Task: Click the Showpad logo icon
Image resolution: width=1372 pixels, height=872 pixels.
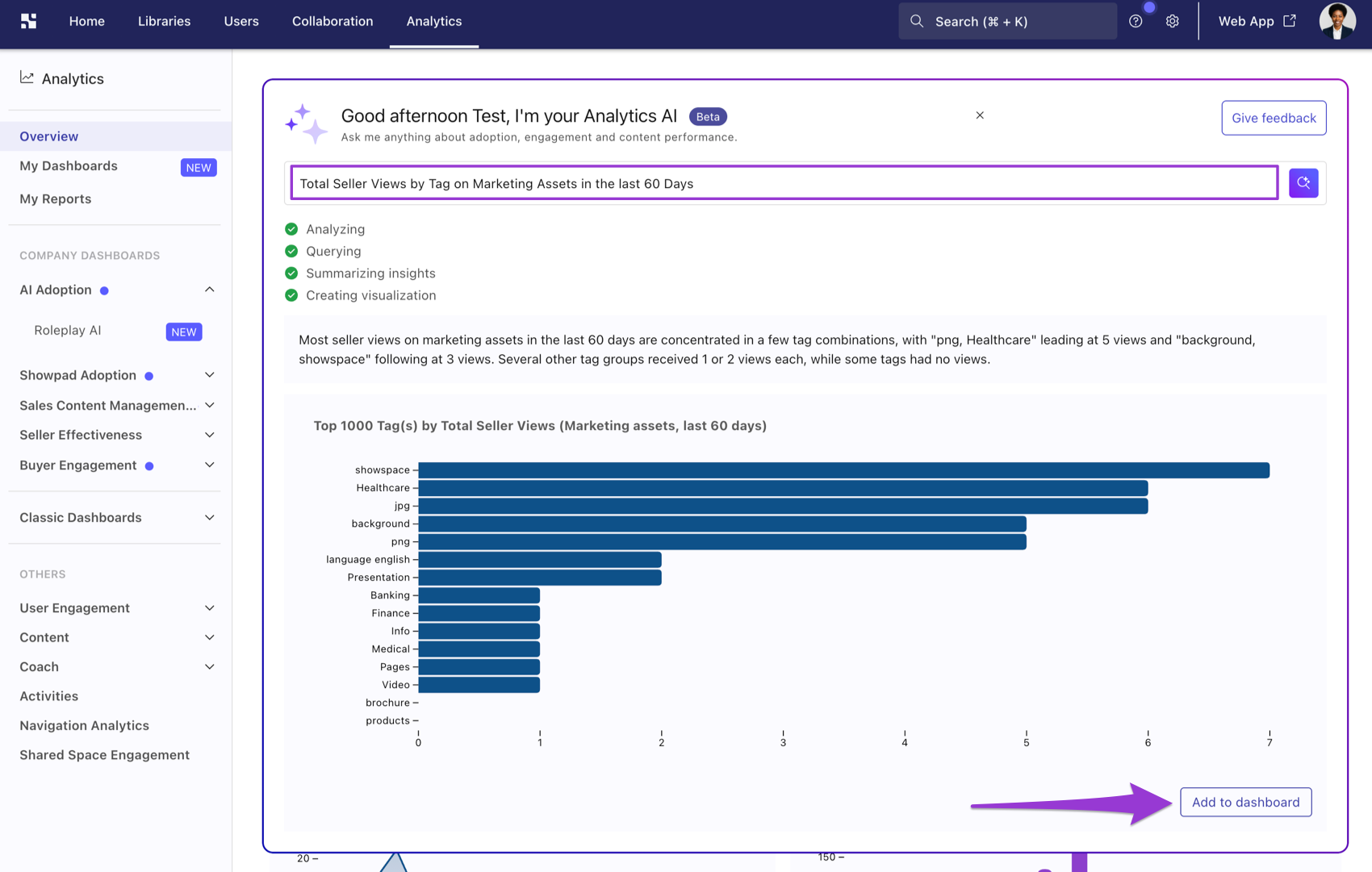Action: [x=29, y=21]
